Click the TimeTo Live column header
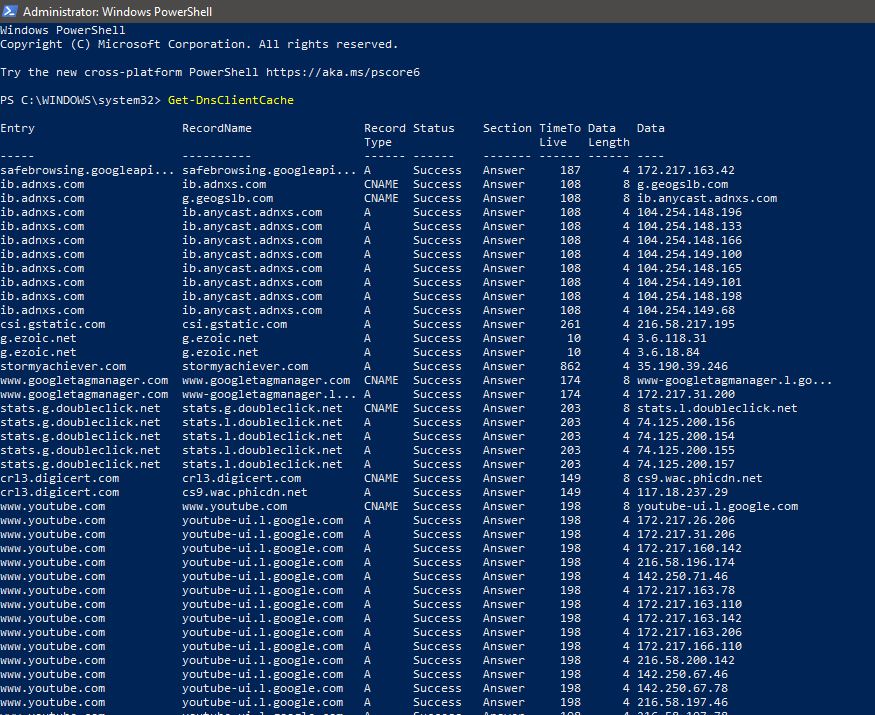The image size is (875, 715). (x=558, y=135)
